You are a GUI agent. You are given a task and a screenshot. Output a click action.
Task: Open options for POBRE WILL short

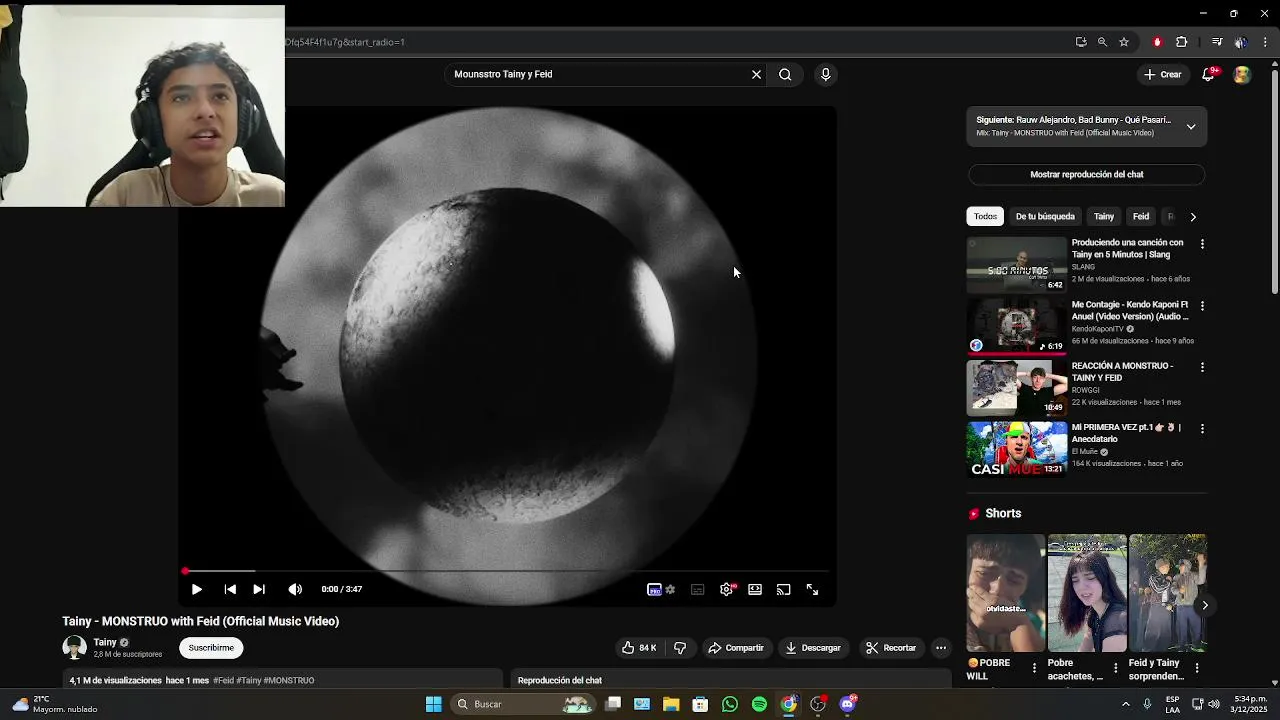click(x=1035, y=668)
